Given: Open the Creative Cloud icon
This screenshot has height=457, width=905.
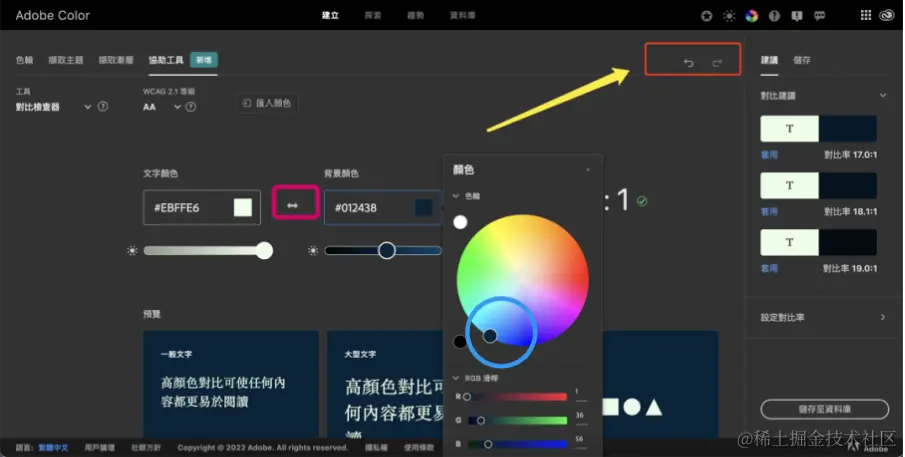Looking at the screenshot, I should 887,16.
